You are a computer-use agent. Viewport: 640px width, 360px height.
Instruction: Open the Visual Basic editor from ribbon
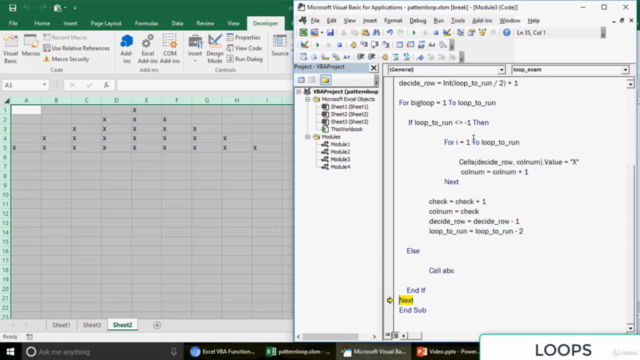click(x=11, y=49)
